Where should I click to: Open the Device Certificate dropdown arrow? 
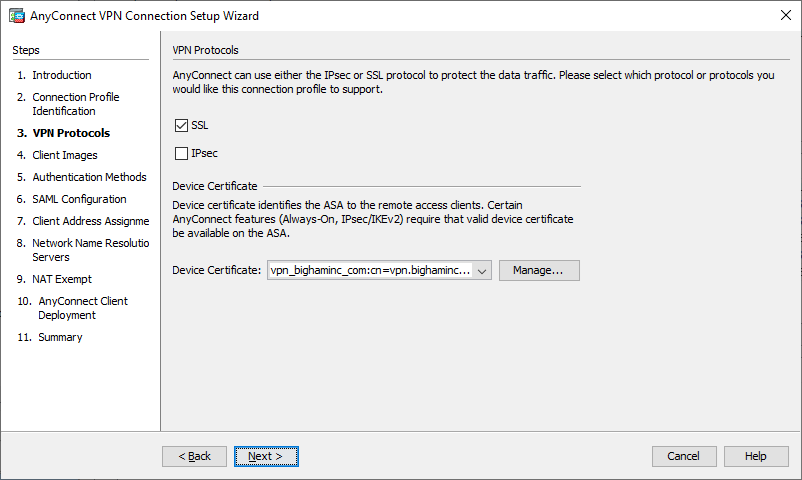[482, 271]
